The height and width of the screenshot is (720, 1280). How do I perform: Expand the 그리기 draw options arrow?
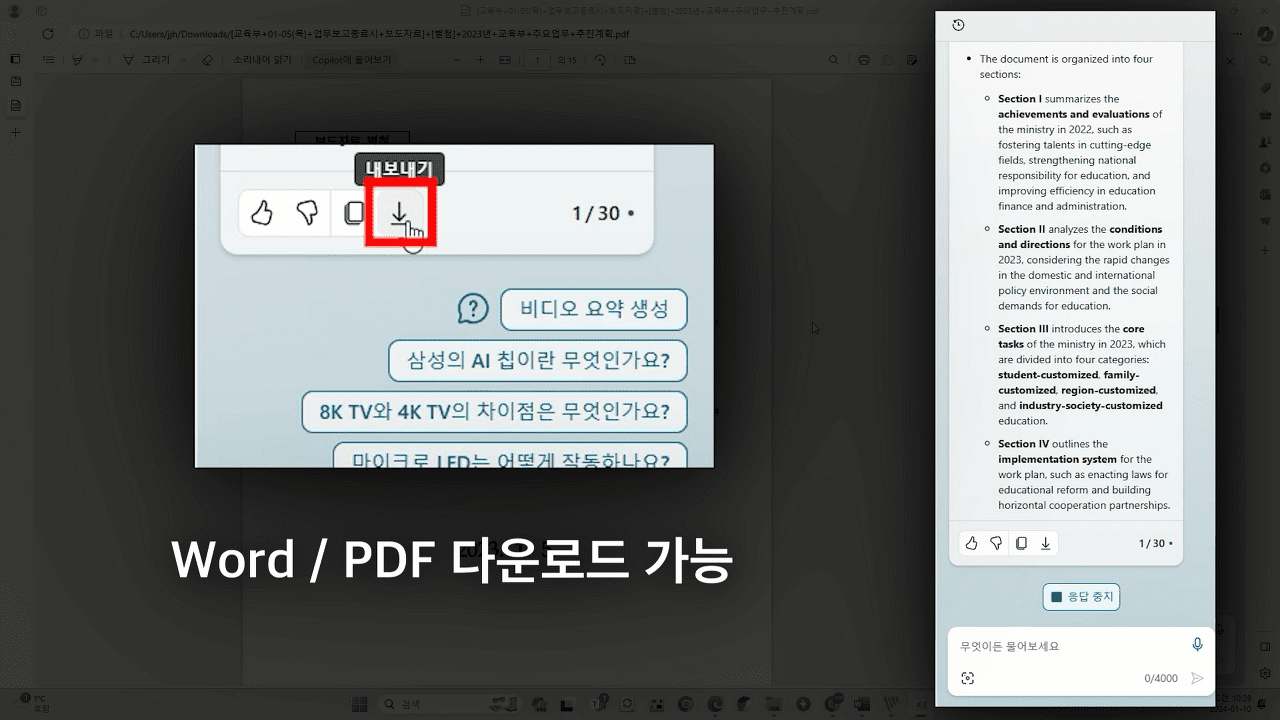pos(181,60)
